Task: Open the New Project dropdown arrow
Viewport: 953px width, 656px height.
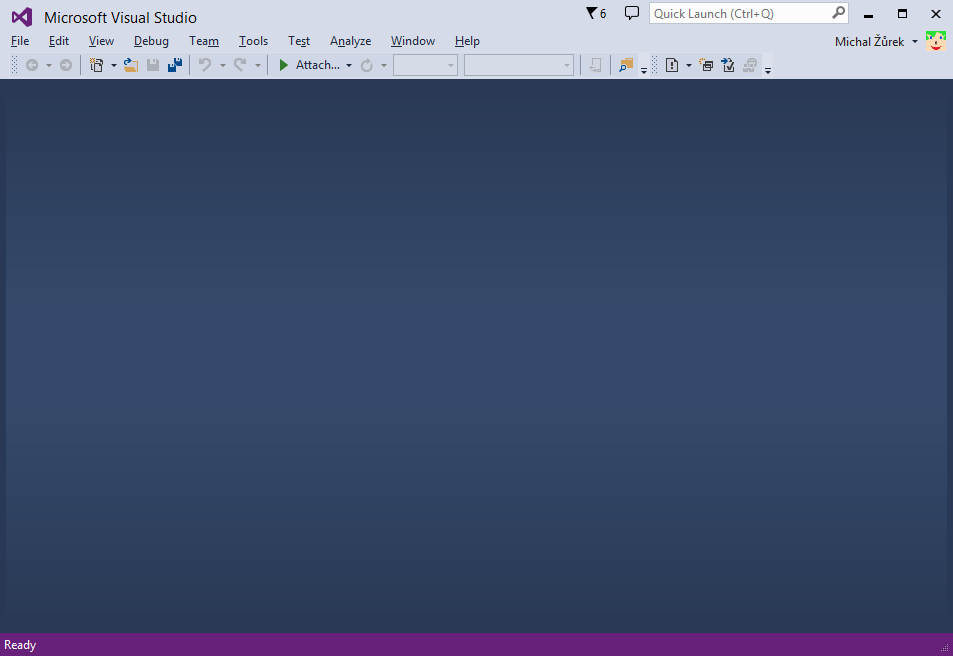Action: click(x=113, y=64)
